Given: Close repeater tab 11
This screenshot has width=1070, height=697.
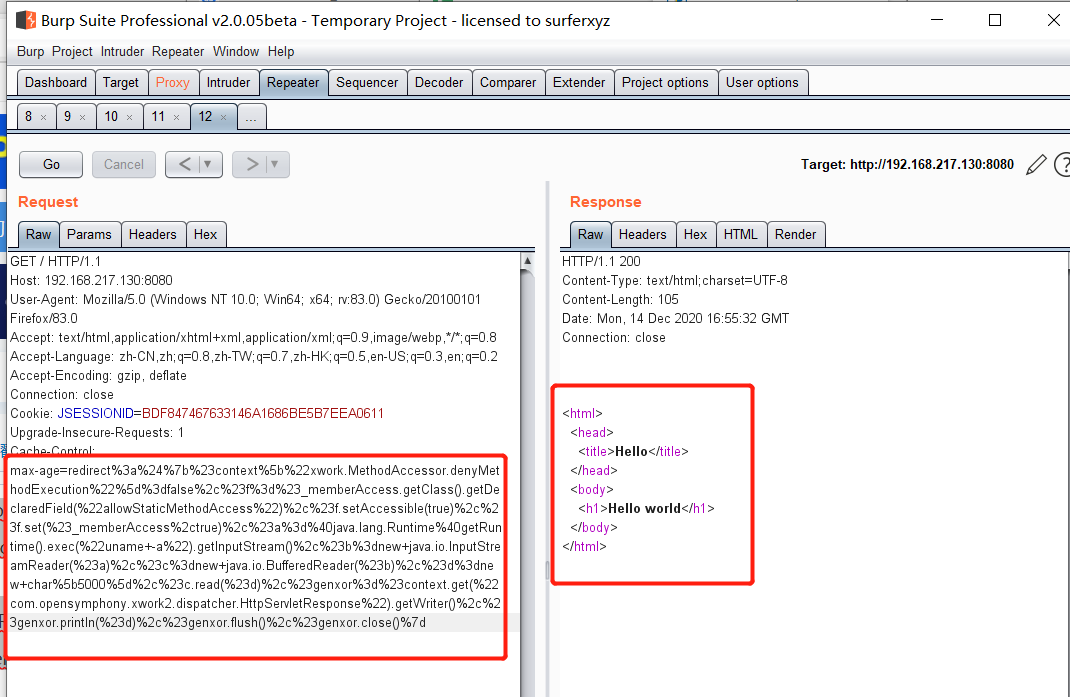Looking at the screenshot, I should (x=177, y=117).
